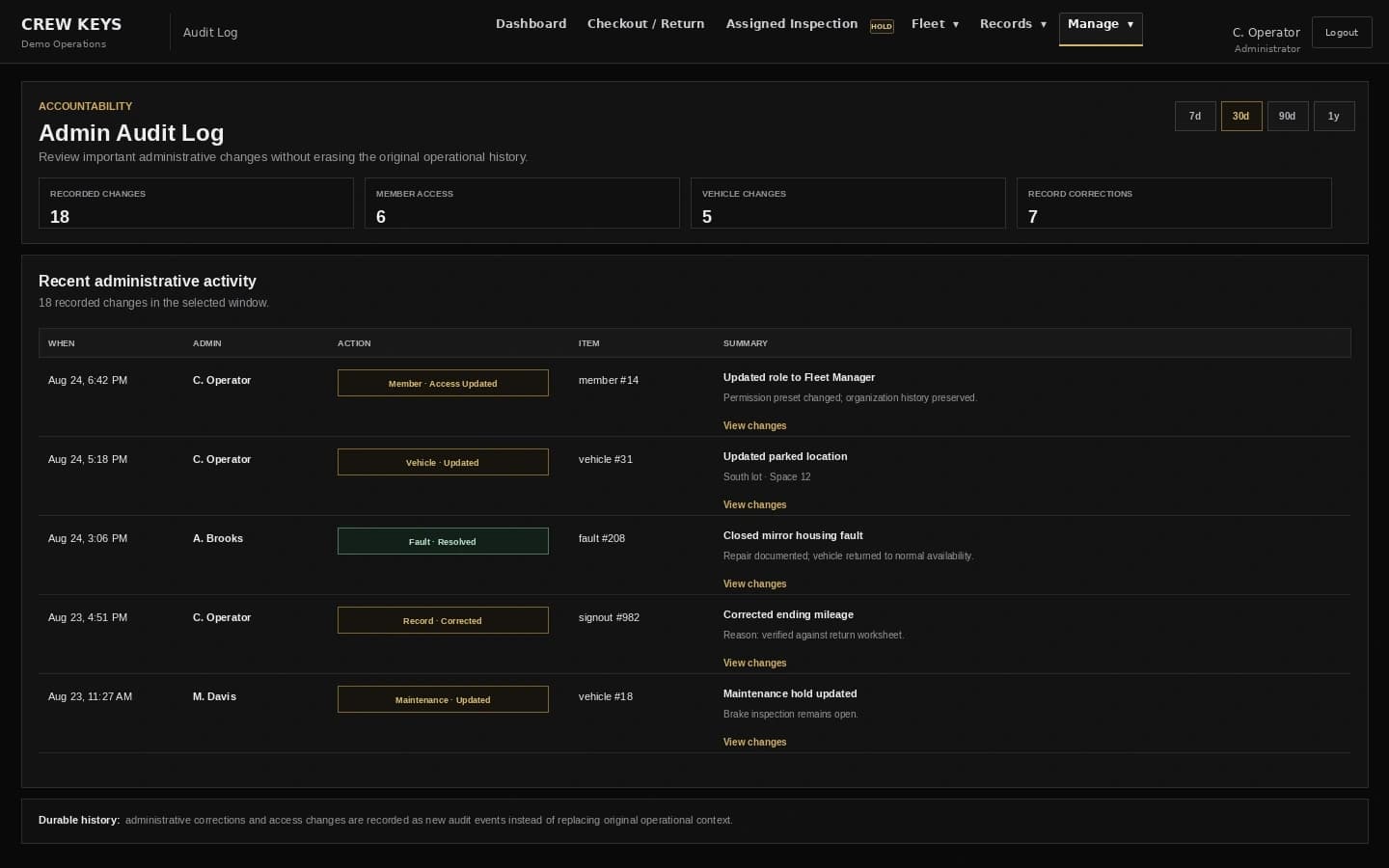Click C. Operator user name in header

[1266, 32]
